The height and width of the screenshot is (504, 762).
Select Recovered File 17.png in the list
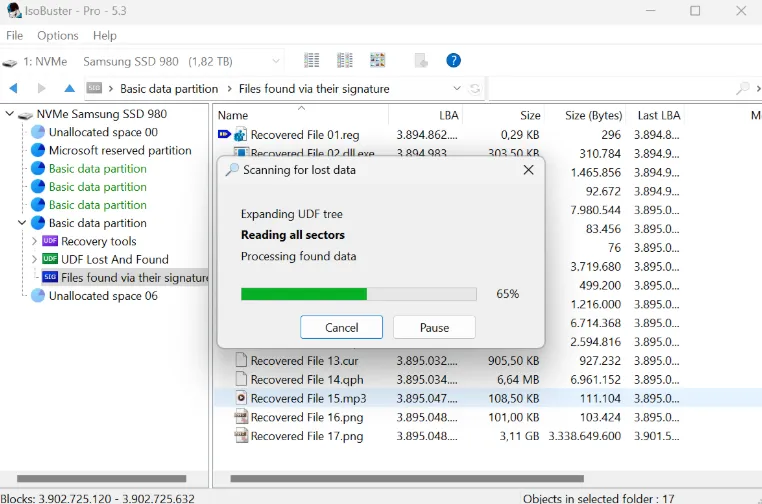point(307,436)
